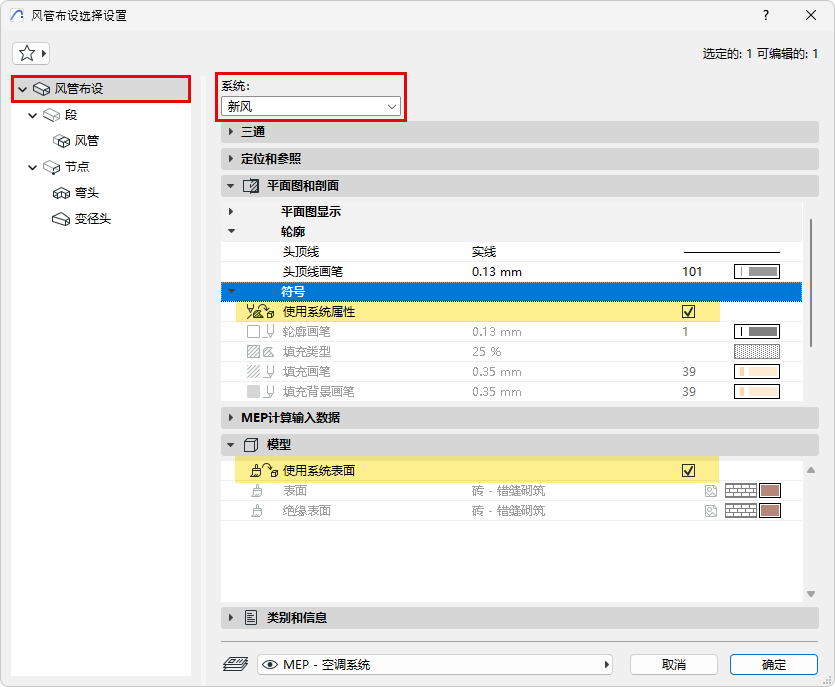Click the 绝缘表面 brown color swatch
835x687 pixels.
(770, 511)
